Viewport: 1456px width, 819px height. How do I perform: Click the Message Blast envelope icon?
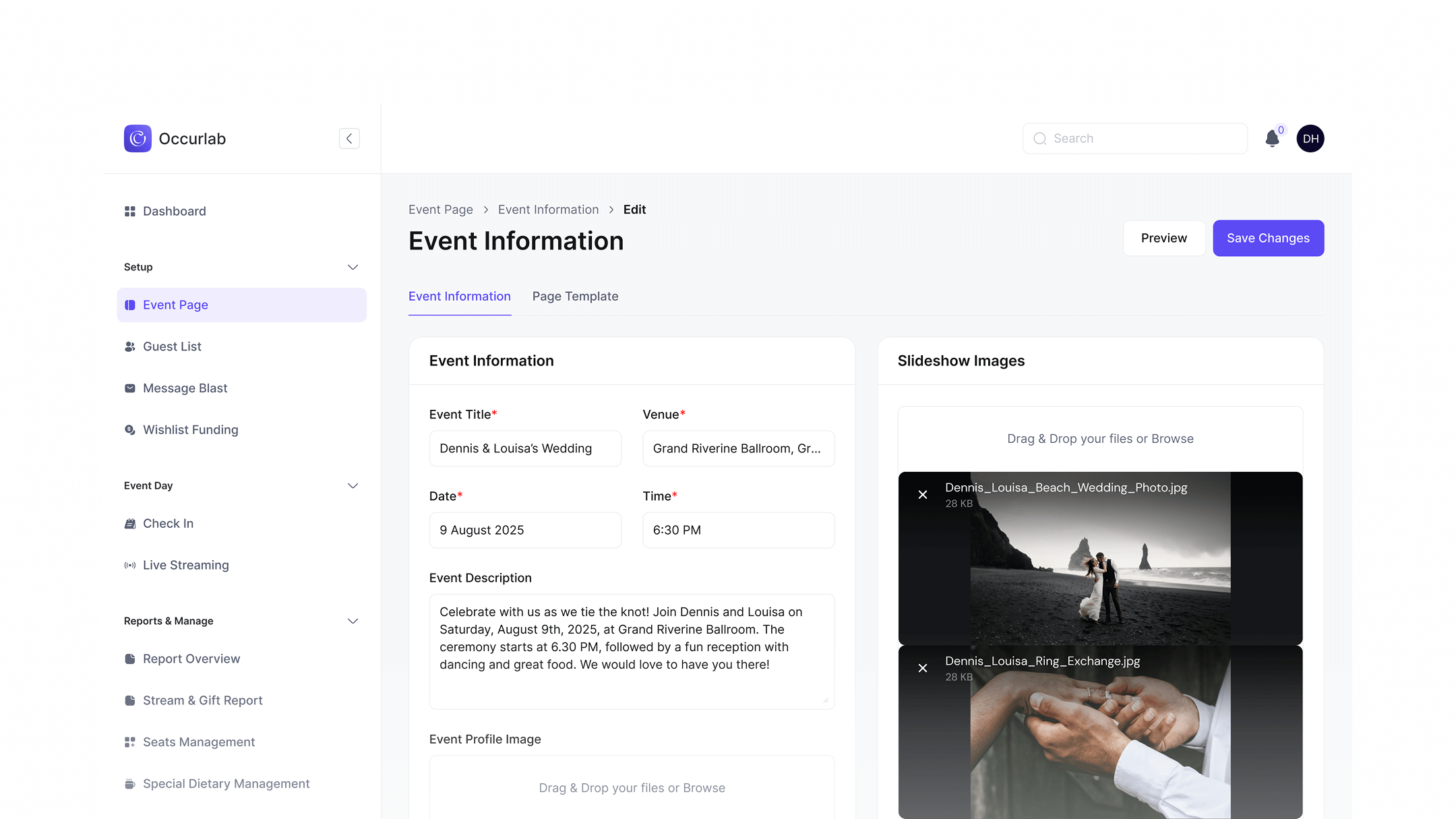(x=130, y=388)
